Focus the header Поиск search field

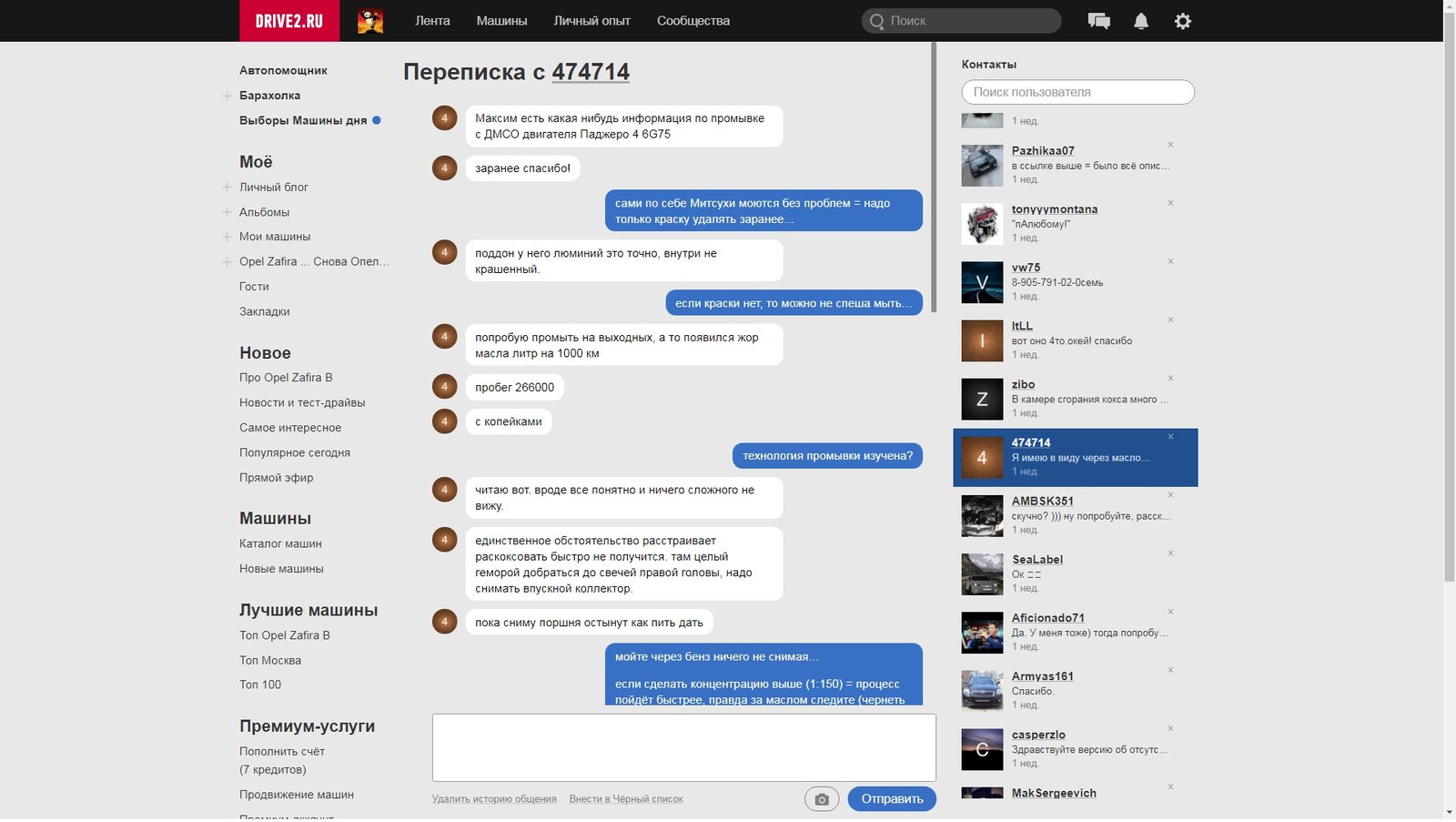click(x=961, y=21)
